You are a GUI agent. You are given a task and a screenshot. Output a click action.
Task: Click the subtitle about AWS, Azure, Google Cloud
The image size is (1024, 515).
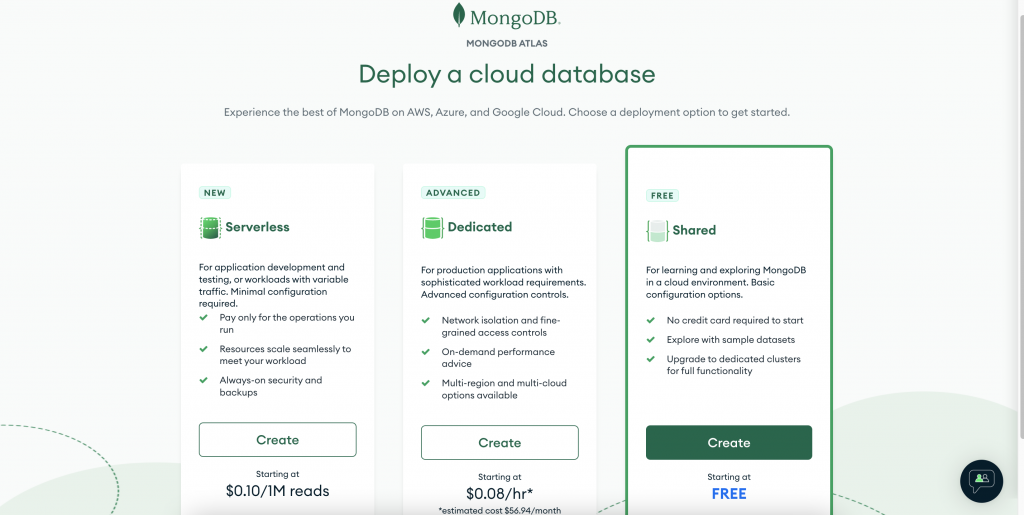[507, 112]
